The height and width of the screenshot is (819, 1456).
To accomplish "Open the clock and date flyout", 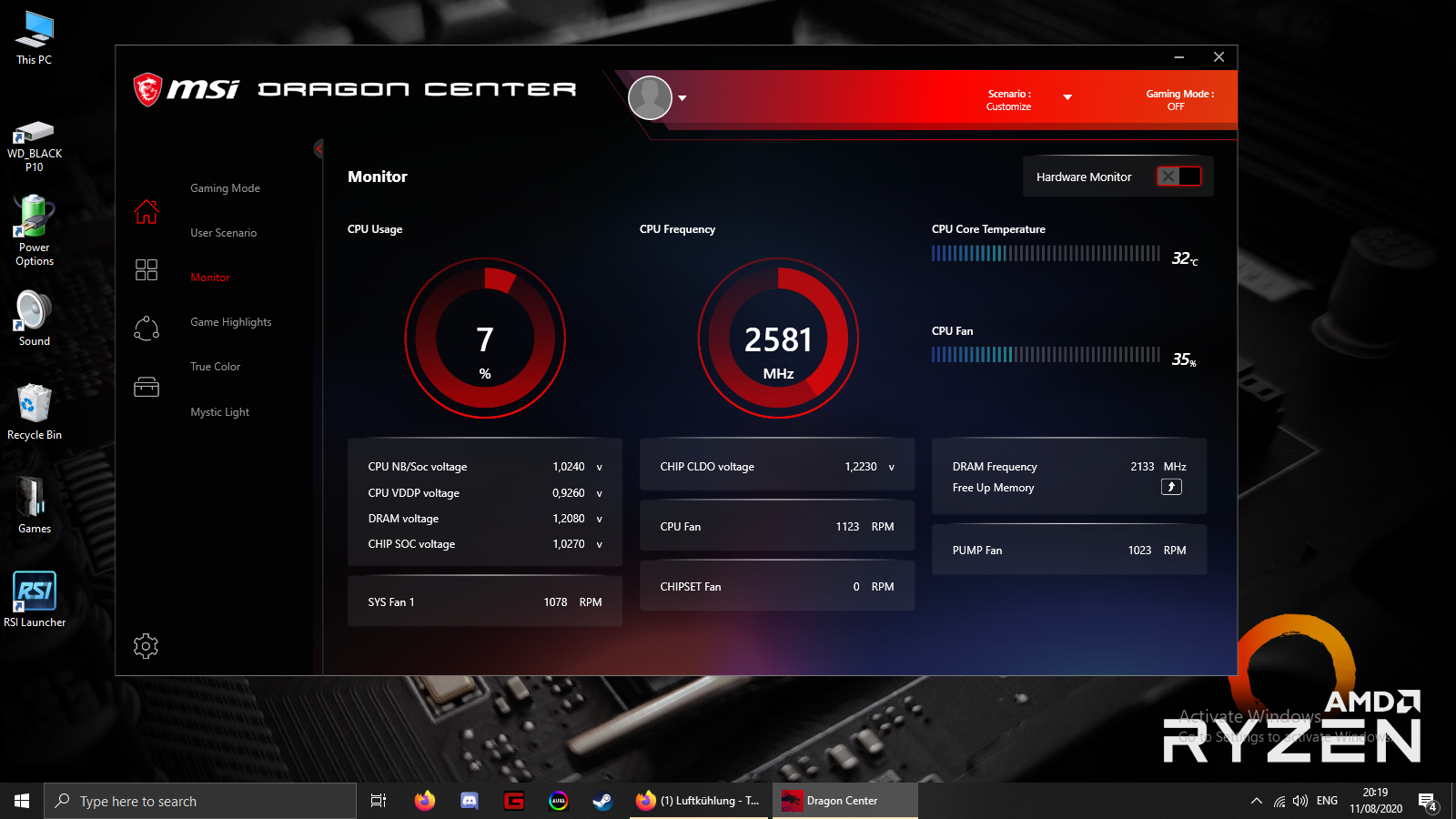I will tap(1376, 801).
